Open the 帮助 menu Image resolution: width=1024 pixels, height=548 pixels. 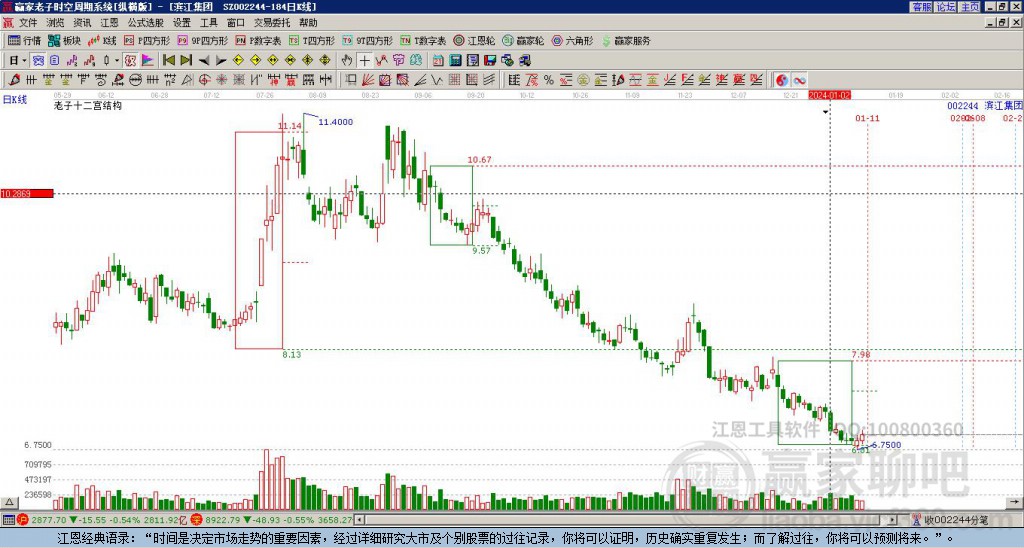[308, 23]
